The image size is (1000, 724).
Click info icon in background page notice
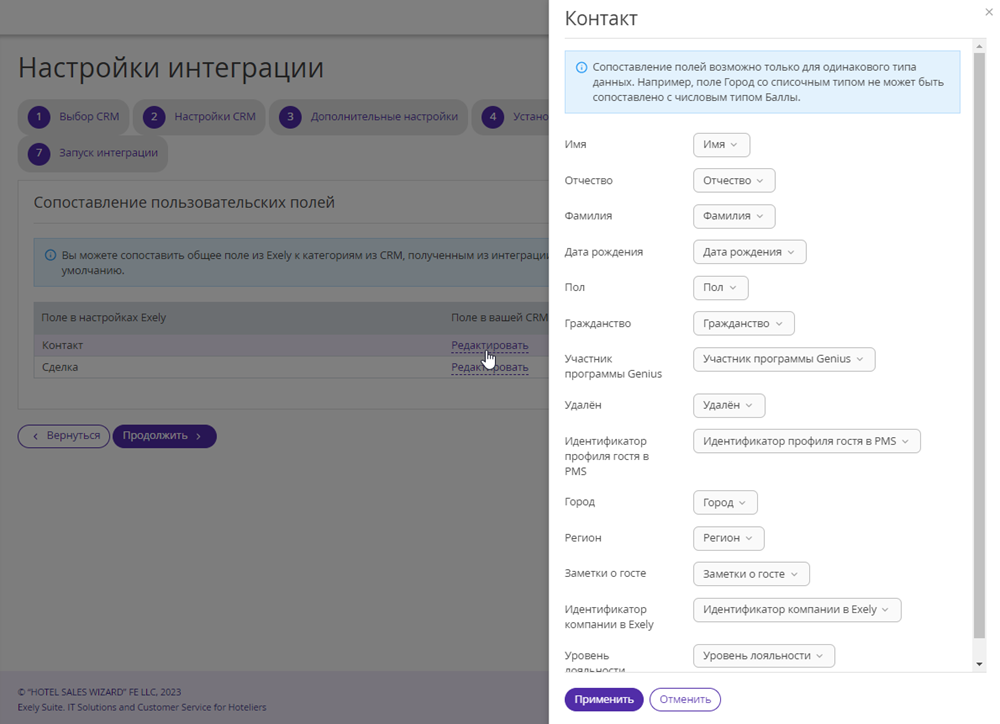pyautogui.click(x=50, y=255)
